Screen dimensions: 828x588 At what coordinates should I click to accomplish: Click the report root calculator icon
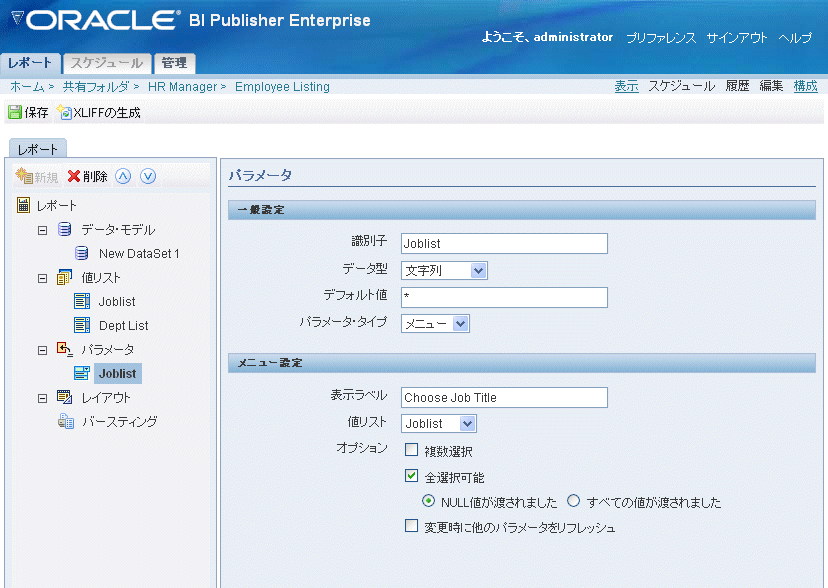click(x=23, y=205)
